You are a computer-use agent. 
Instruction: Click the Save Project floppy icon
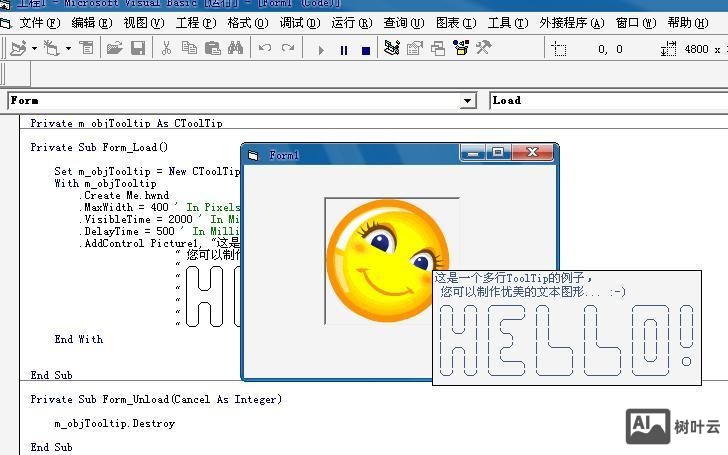[x=138, y=48]
